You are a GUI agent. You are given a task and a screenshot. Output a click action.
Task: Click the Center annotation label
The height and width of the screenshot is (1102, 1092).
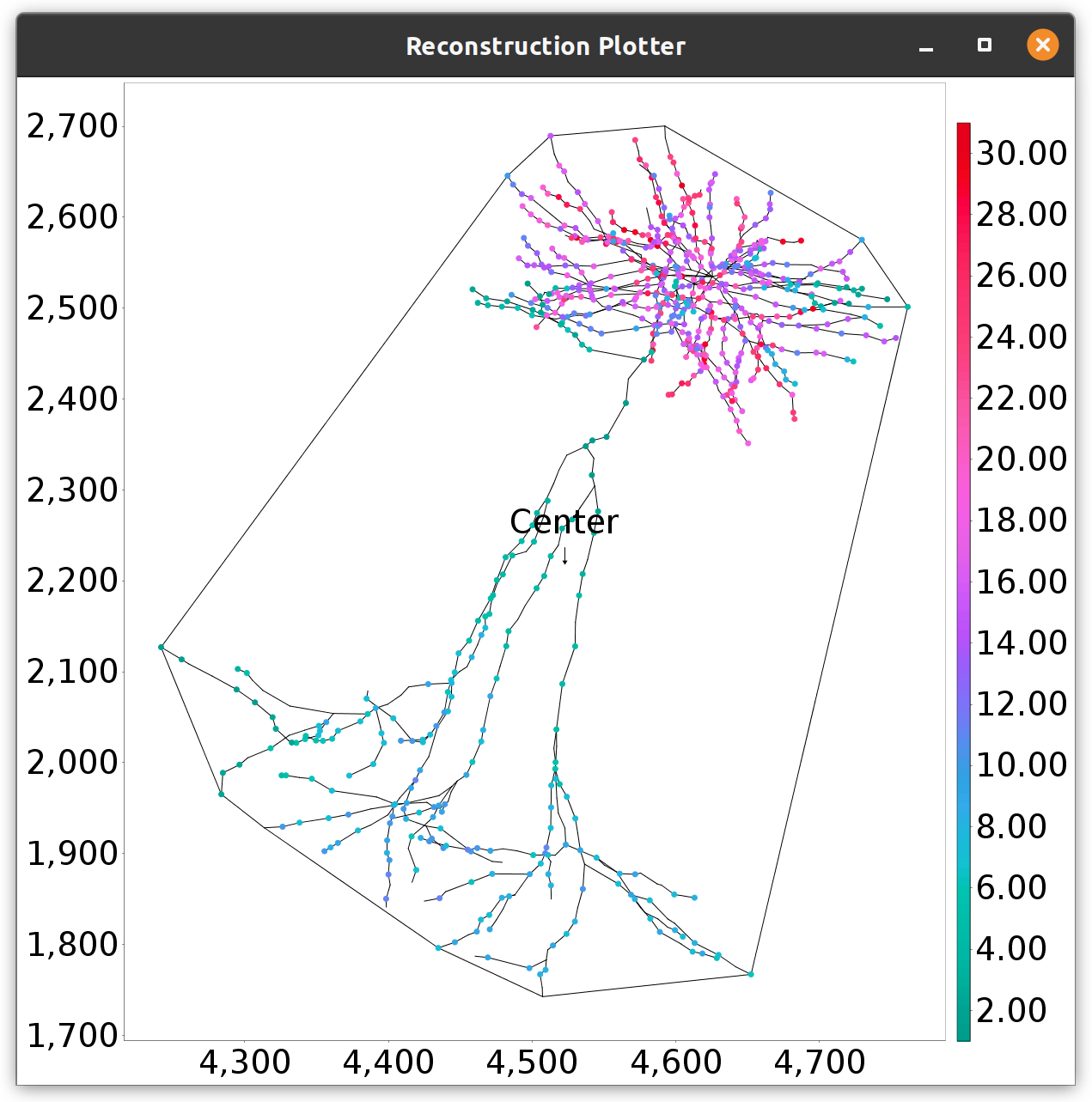tap(564, 522)
